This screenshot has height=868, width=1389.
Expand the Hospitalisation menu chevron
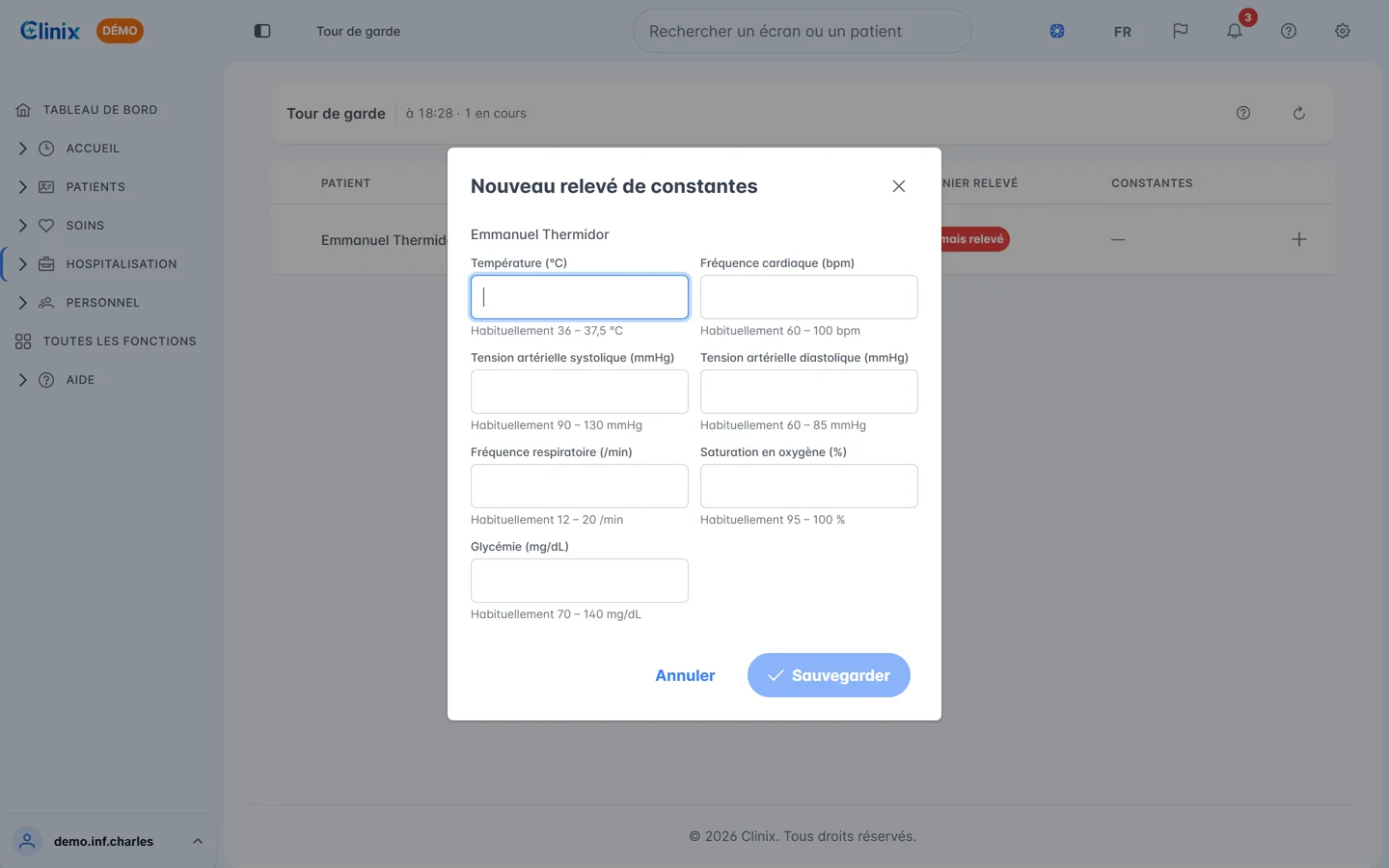click(23, 264)
